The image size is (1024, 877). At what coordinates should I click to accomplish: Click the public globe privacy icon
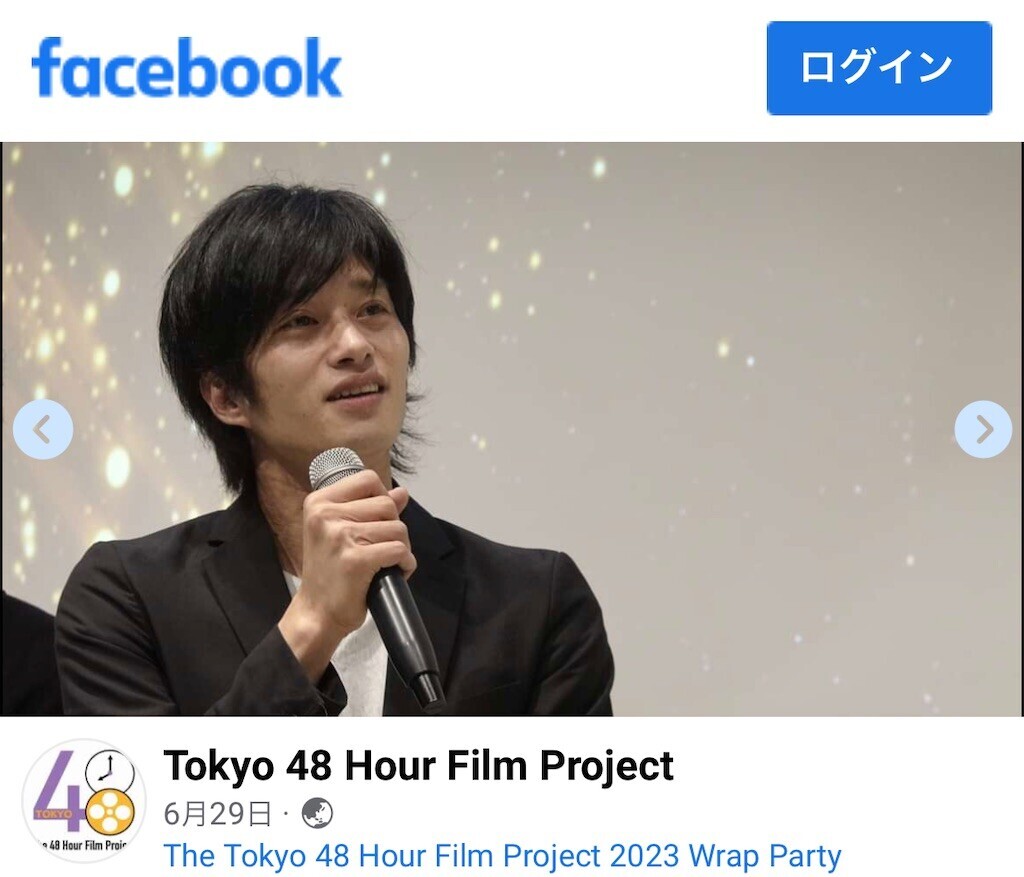coord(317,814)
